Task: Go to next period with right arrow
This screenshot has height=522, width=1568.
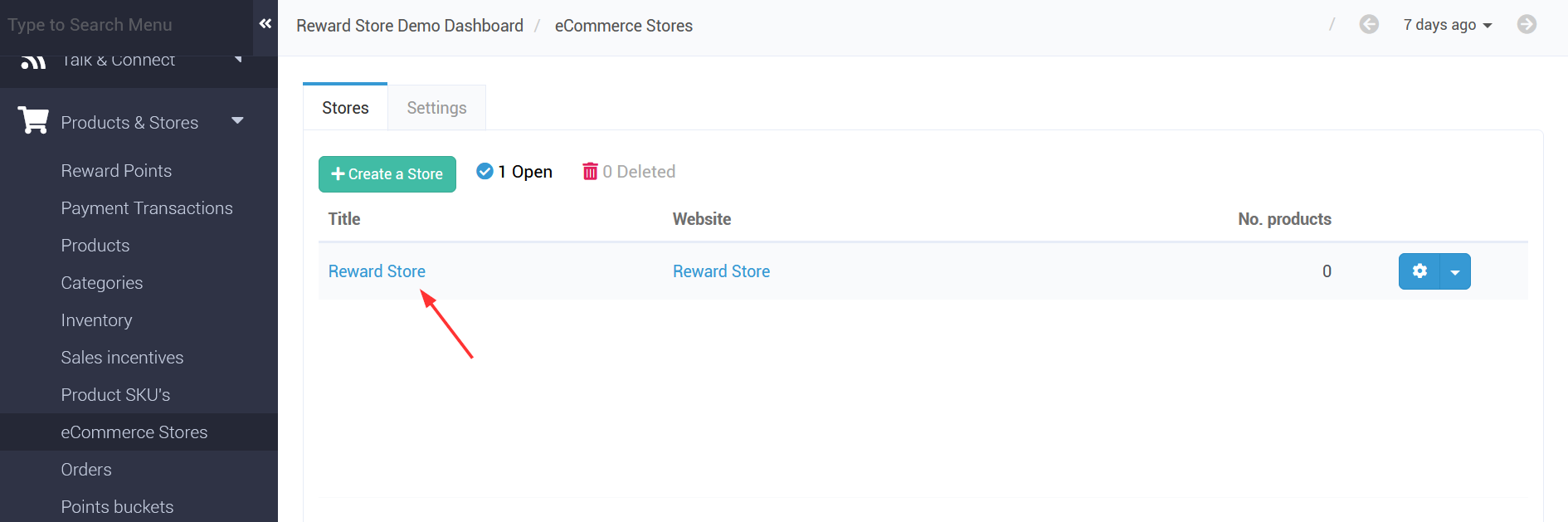Action: click(1527, 25)
